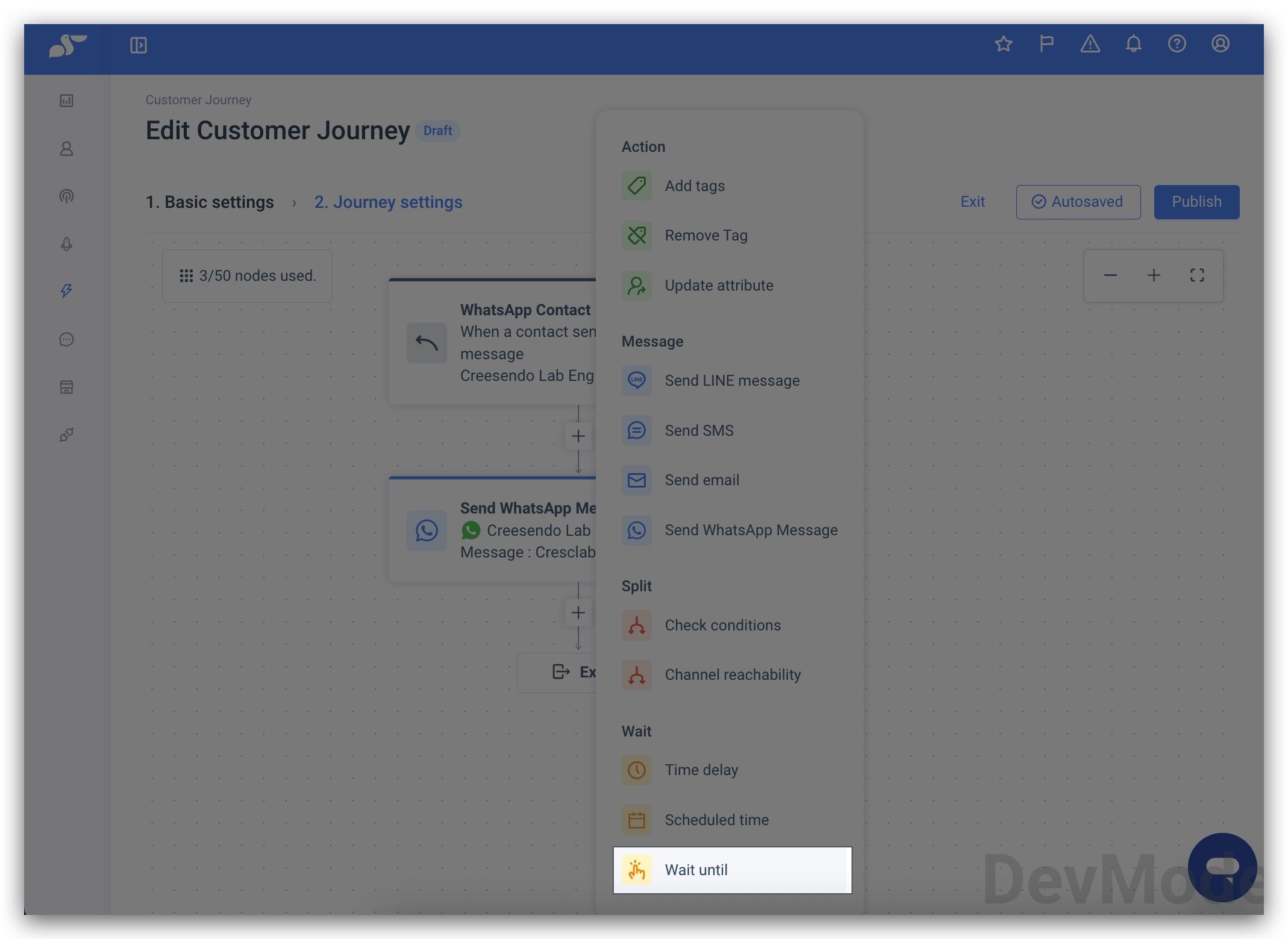Click the '3/50 nodes used.' counter

(x=247, y=275)
